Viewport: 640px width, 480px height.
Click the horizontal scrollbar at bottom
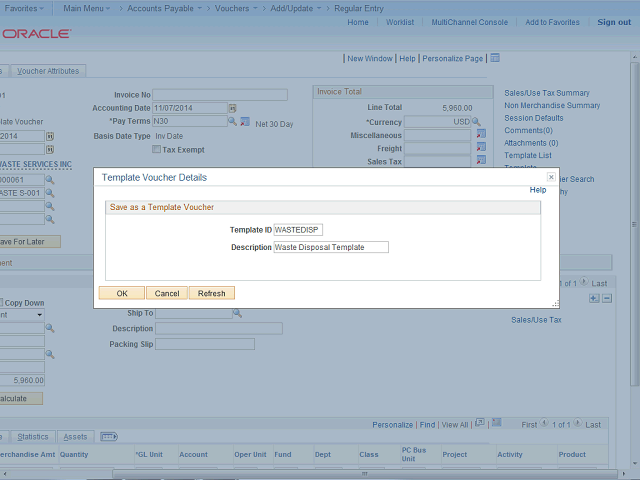364,474
